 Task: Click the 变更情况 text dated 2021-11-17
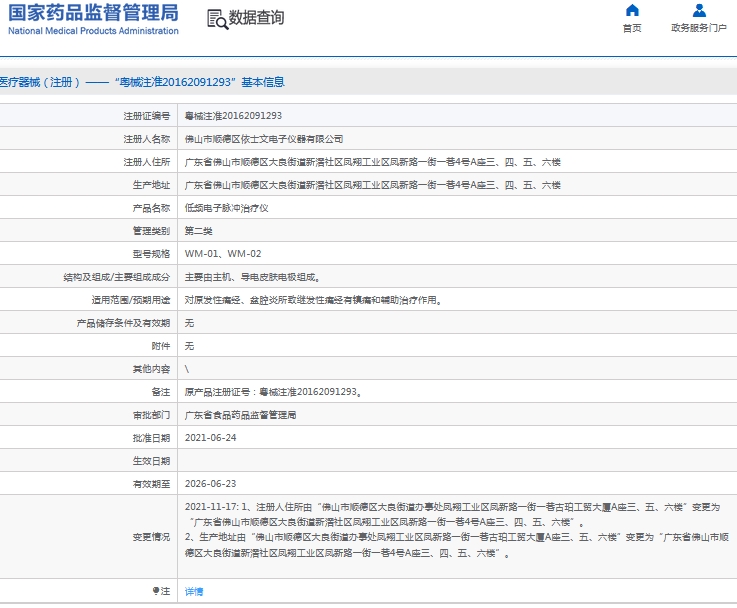(456, 530)
